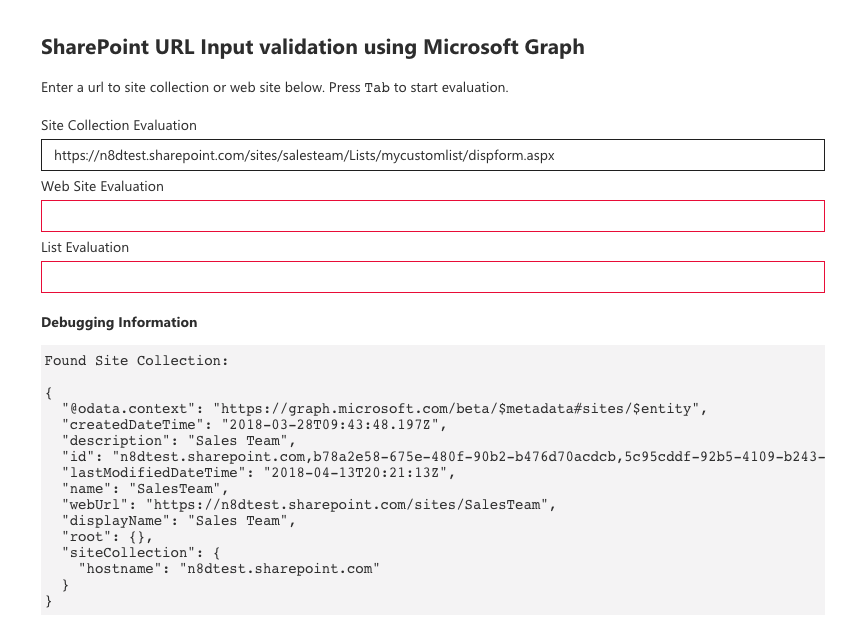The width and height of the screenshot is (866, 643).
Task: Click the Site Collection Evaluation URL field
Action: 432,155
